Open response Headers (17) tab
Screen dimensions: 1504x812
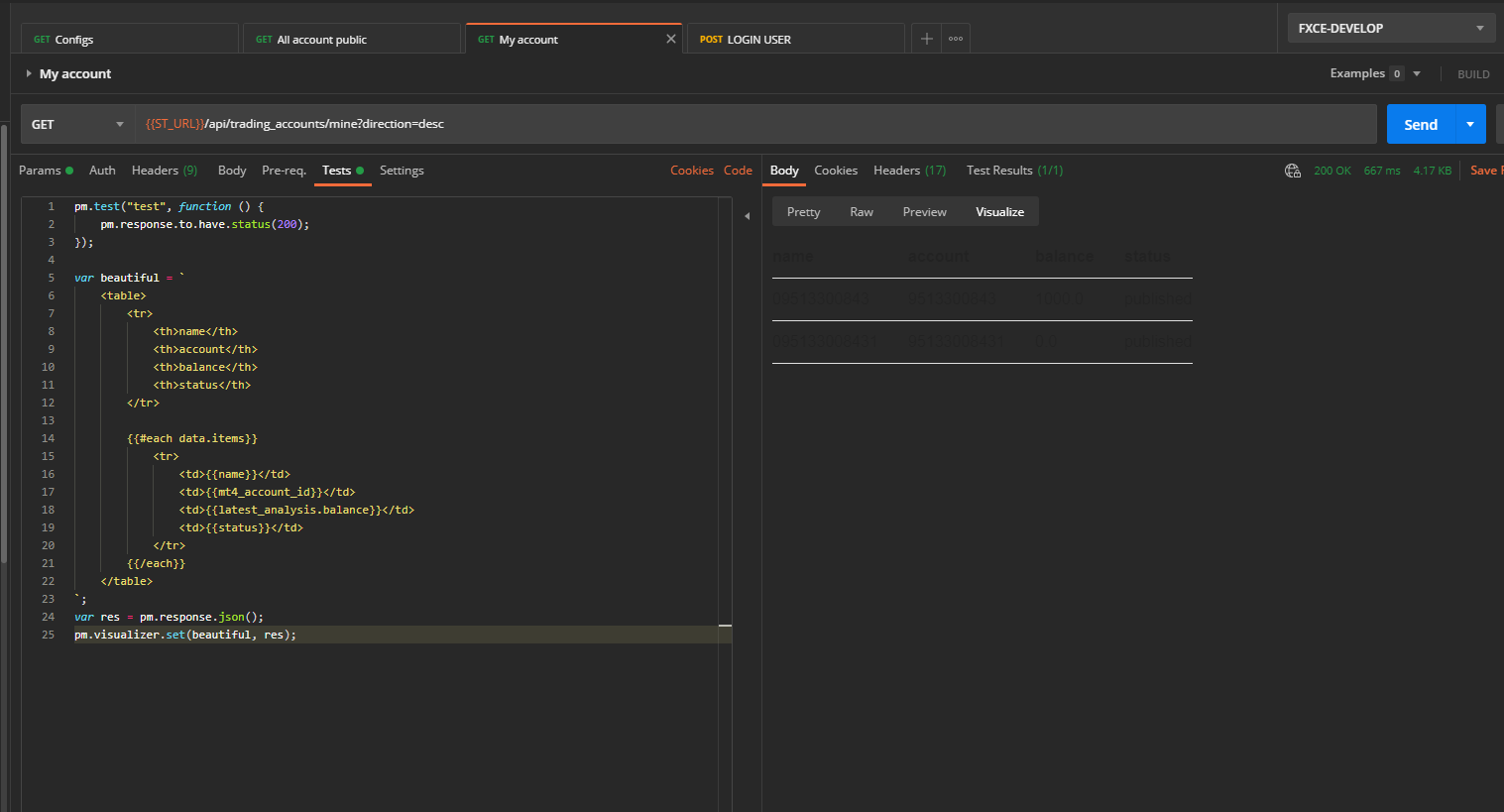pos(910,171)
